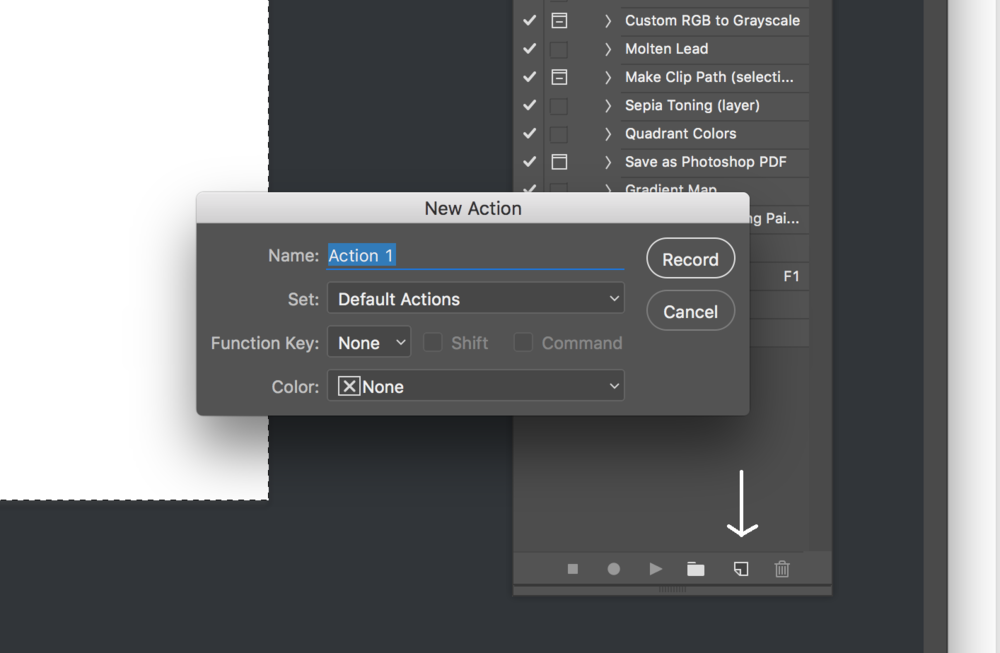Click the Create New Action icon
The image size is (1000, 653).
point(740,569)
